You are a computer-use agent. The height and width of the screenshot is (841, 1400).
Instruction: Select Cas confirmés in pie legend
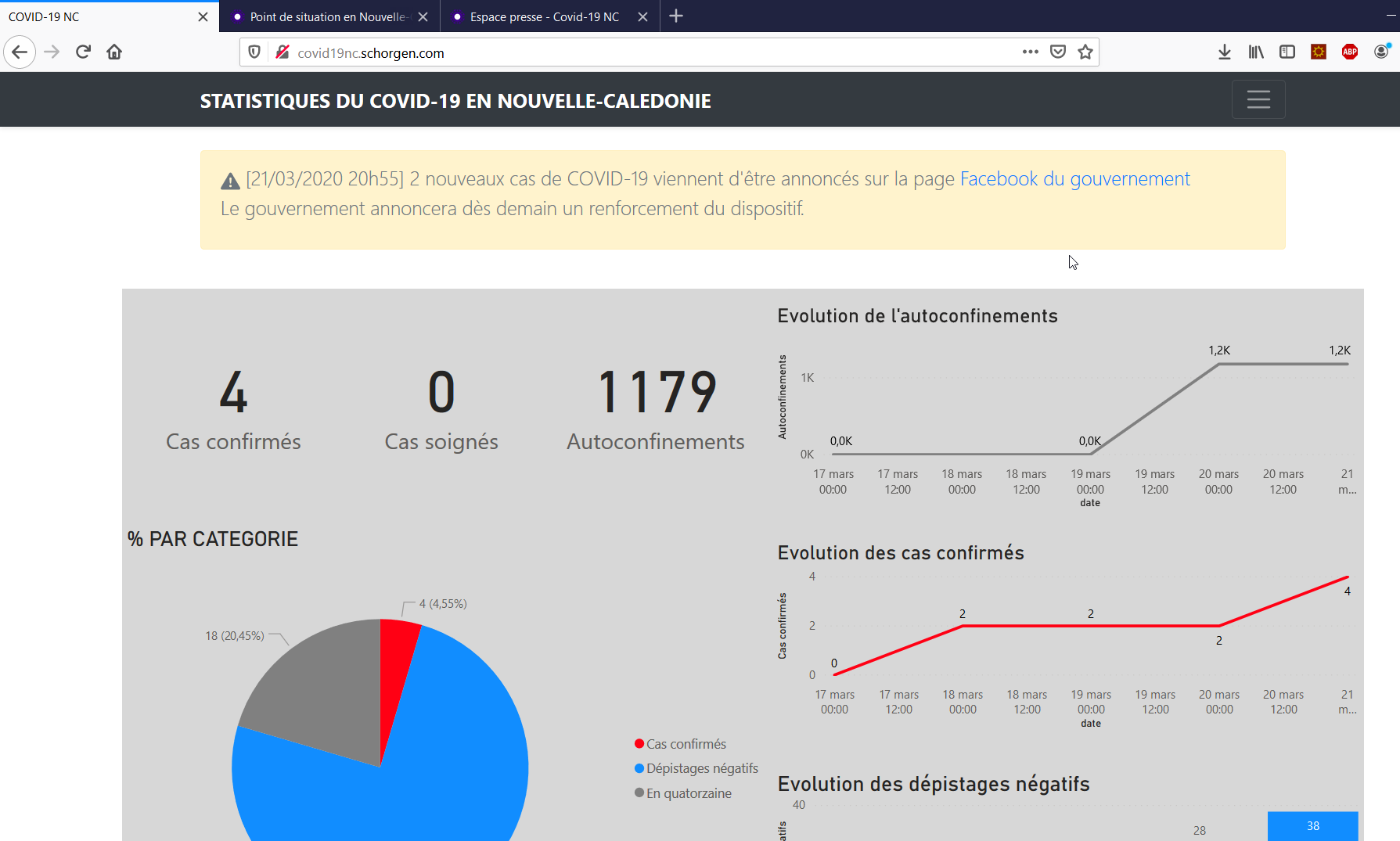[x=680, y=744]
